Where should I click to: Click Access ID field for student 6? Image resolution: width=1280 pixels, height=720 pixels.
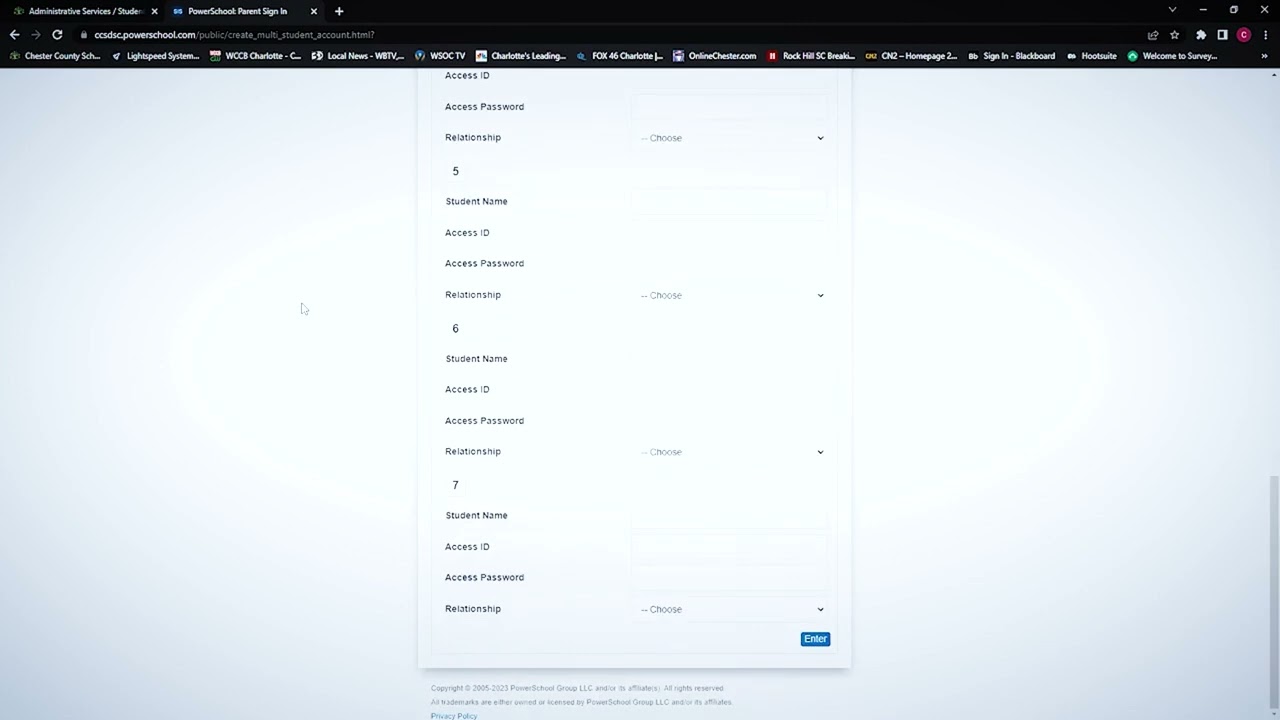[x=731, y=390]
